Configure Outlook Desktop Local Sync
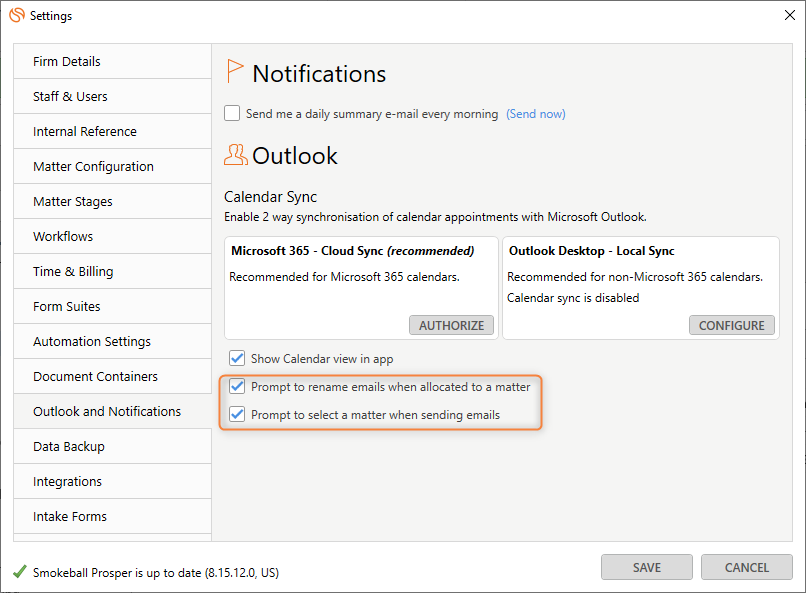Viewport: 806px width, 593px height. click(x=731, y=325)
